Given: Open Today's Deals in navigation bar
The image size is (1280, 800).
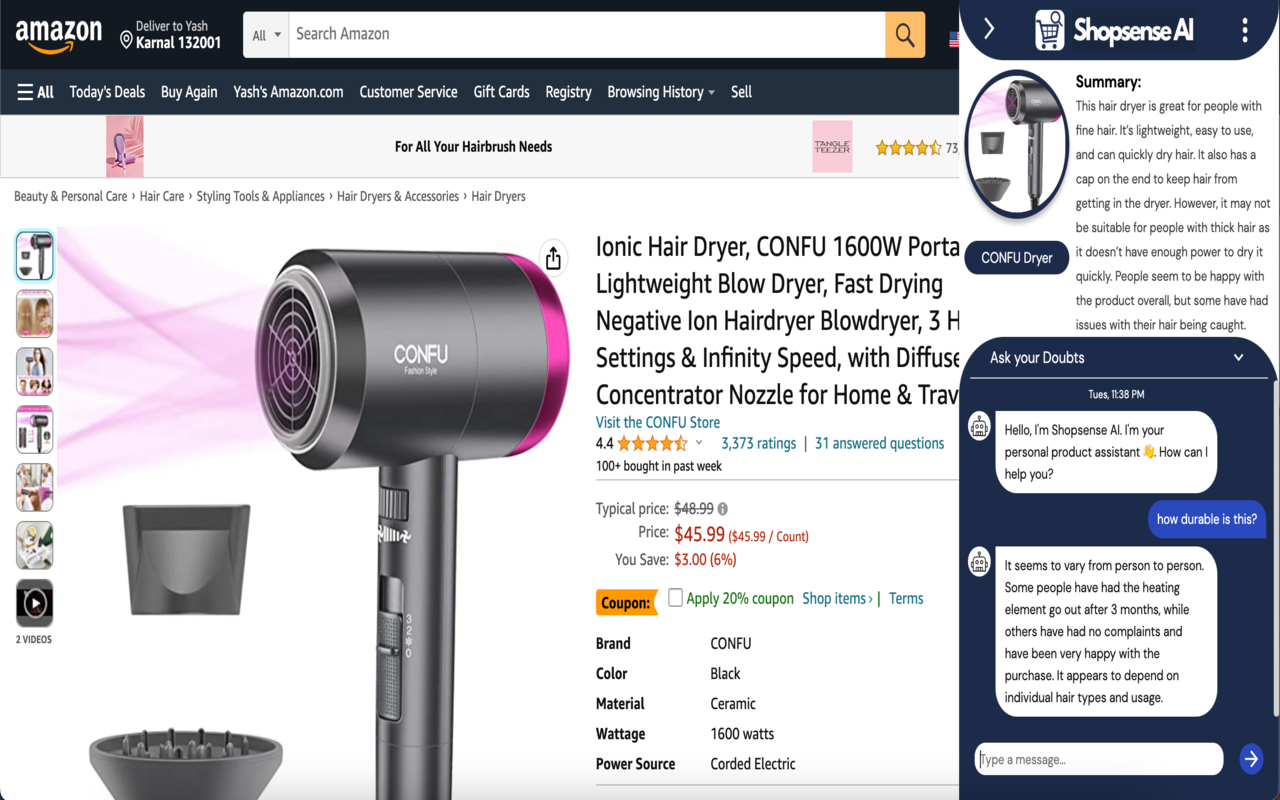Looking at the screenshot, I should (107, 92).
